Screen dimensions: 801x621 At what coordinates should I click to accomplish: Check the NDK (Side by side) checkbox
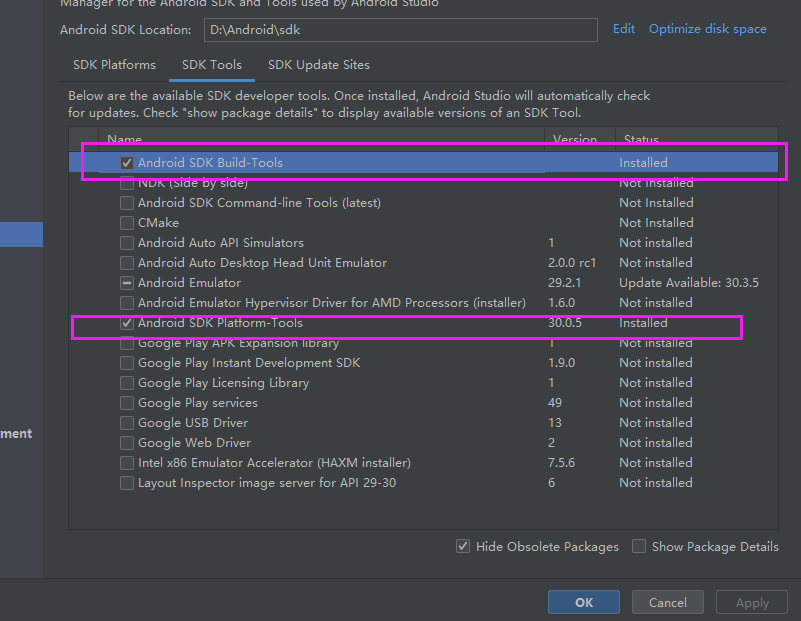pos(127,183)
